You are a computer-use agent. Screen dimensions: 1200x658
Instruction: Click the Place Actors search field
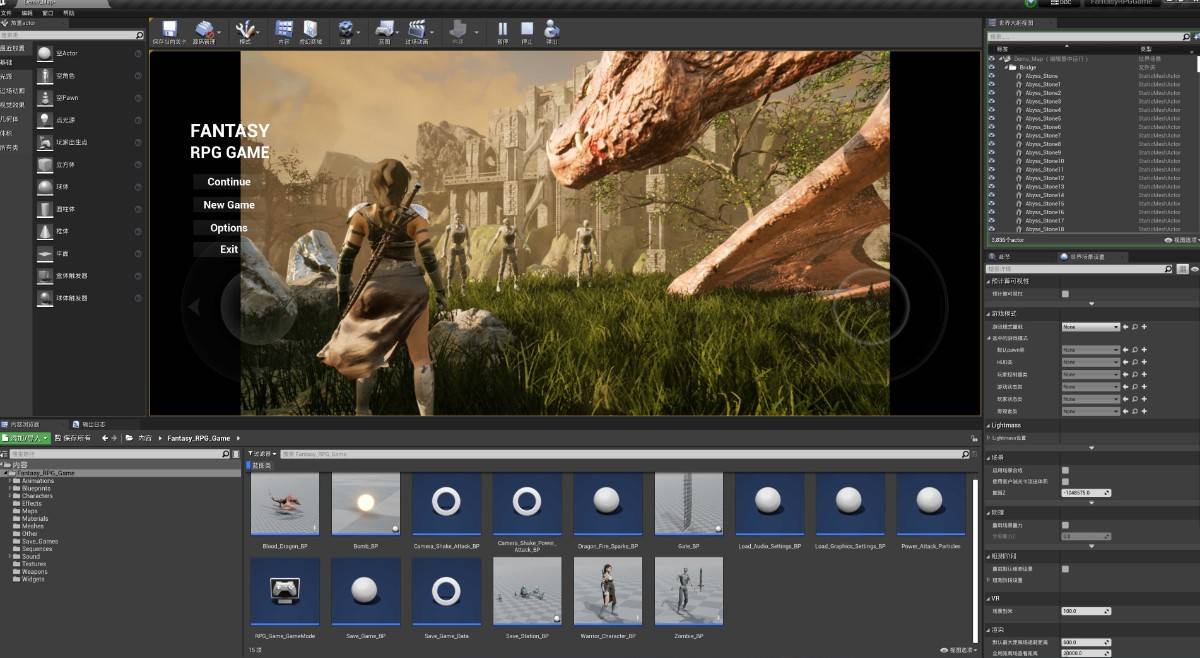pyautogui.click(x=71, y=35)
